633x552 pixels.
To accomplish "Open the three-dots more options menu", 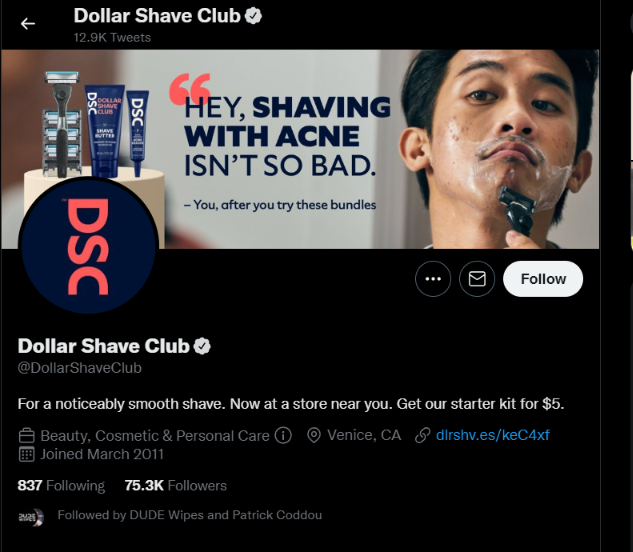I will (433, 279).
